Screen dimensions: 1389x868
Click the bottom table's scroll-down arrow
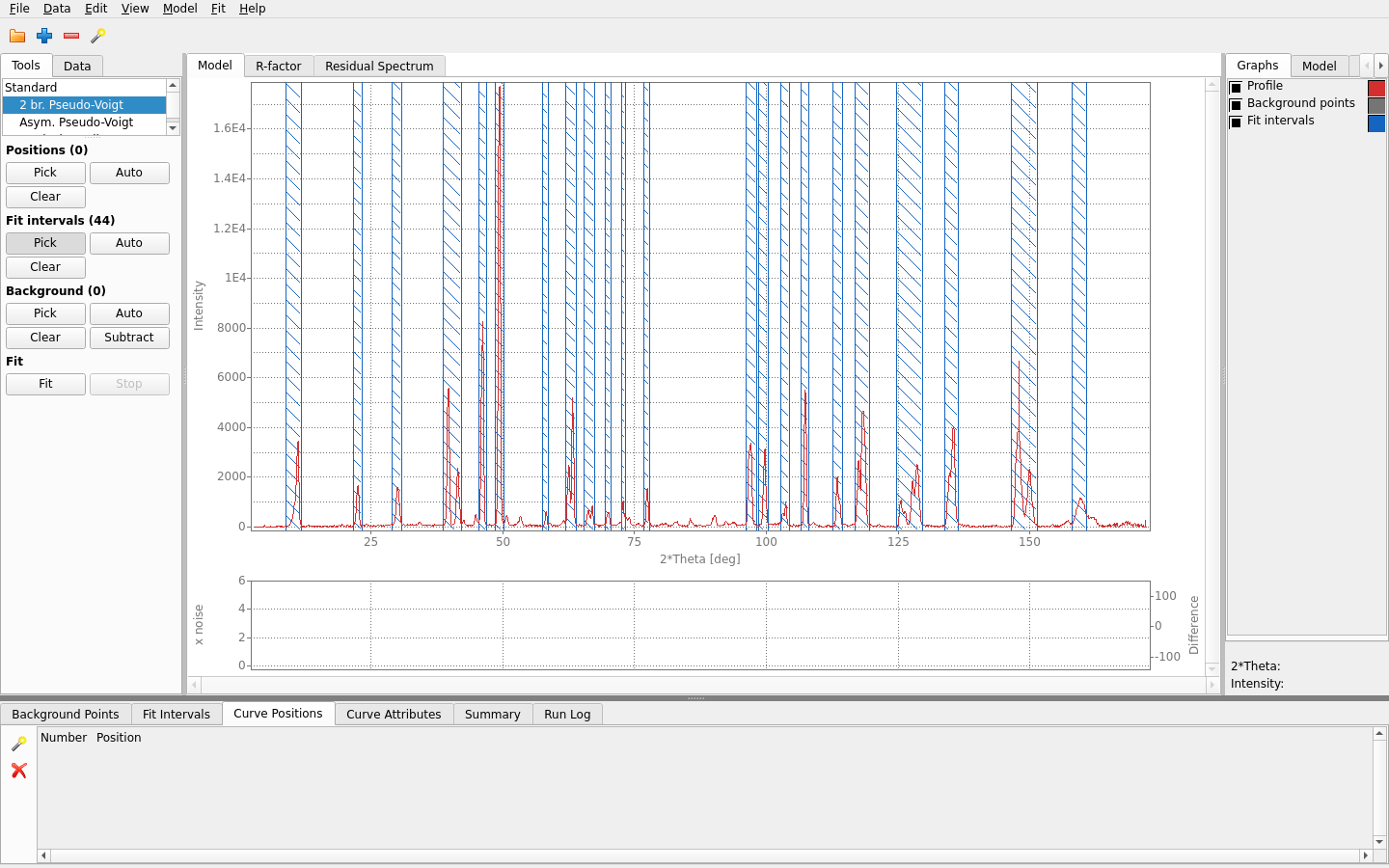click(x=1379, y=842)
